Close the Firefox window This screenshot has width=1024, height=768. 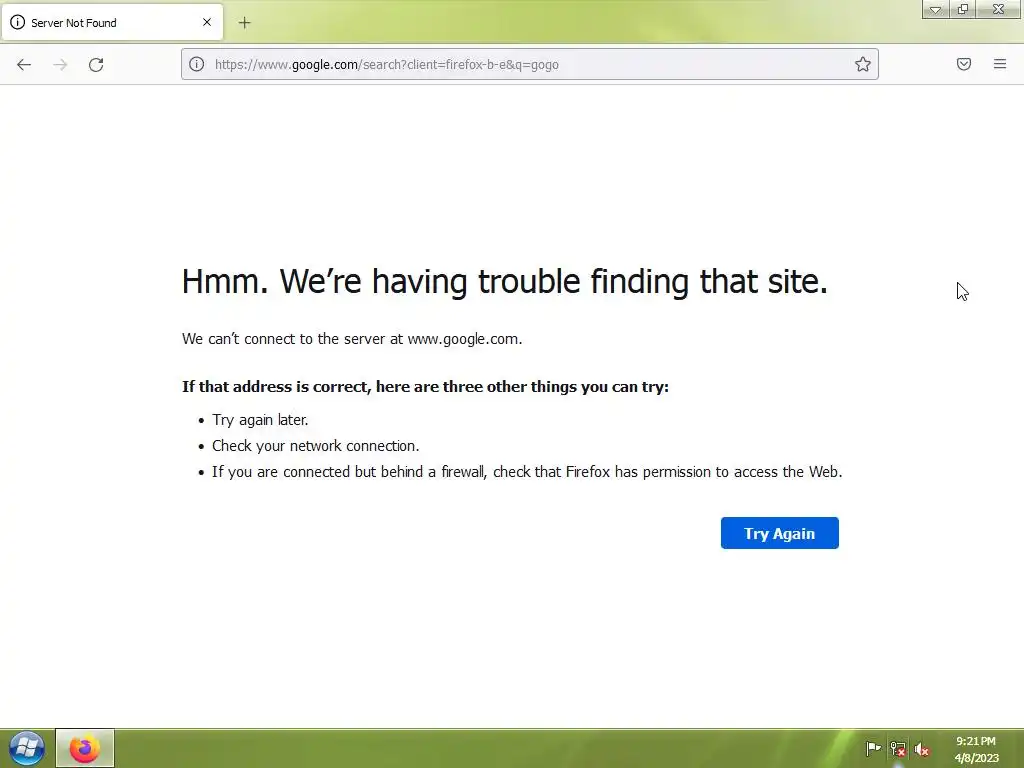998,9
